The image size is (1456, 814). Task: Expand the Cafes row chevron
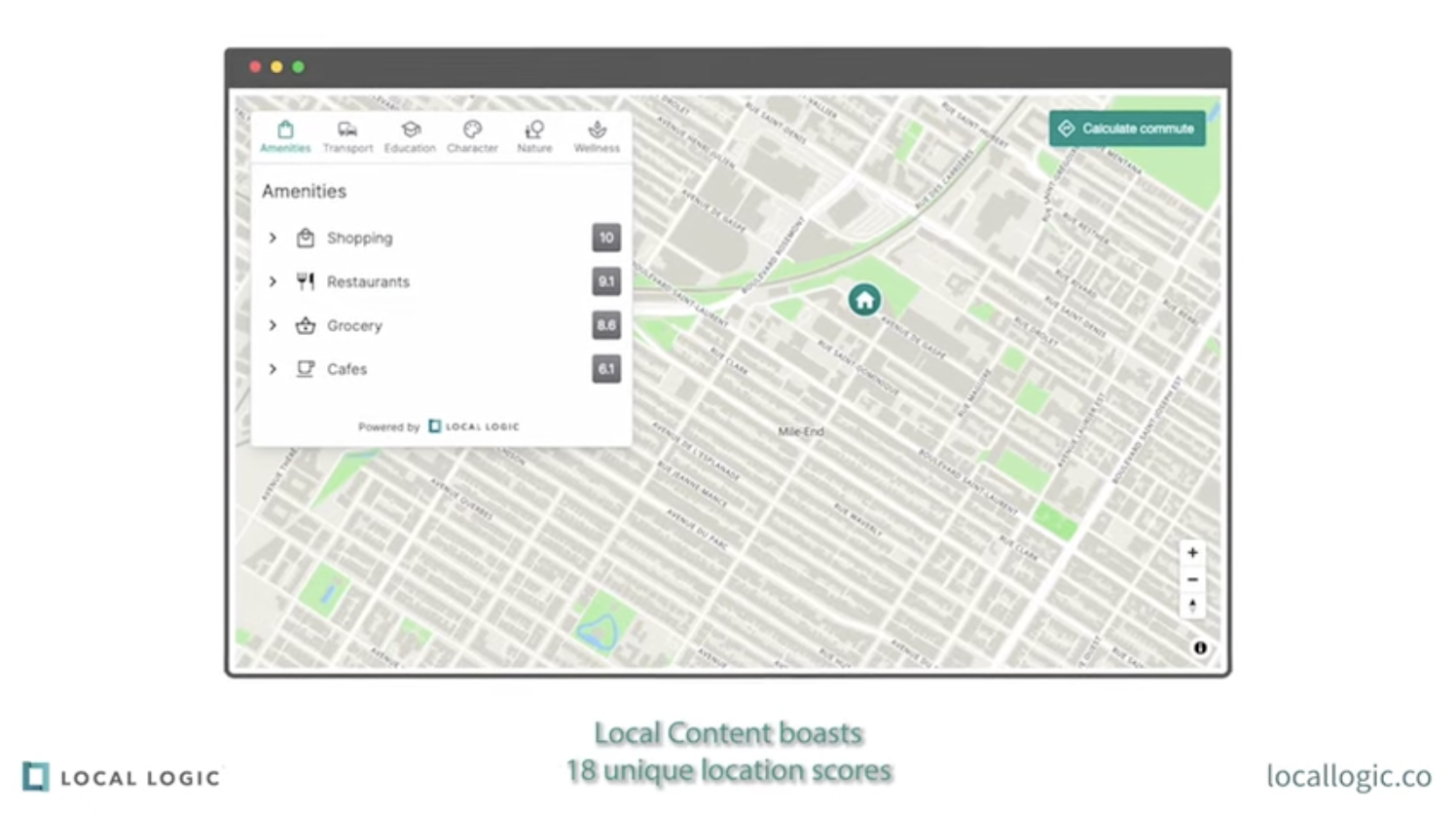click(273, 369)
